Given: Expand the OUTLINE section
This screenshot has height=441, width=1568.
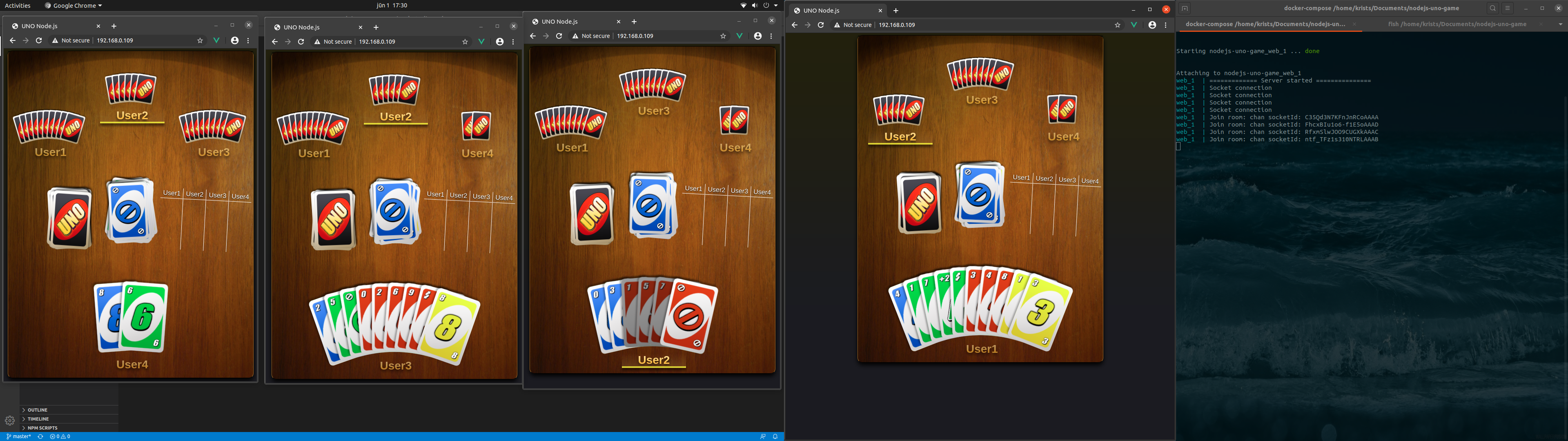Looking at the screenshot, I should (37, 410).
